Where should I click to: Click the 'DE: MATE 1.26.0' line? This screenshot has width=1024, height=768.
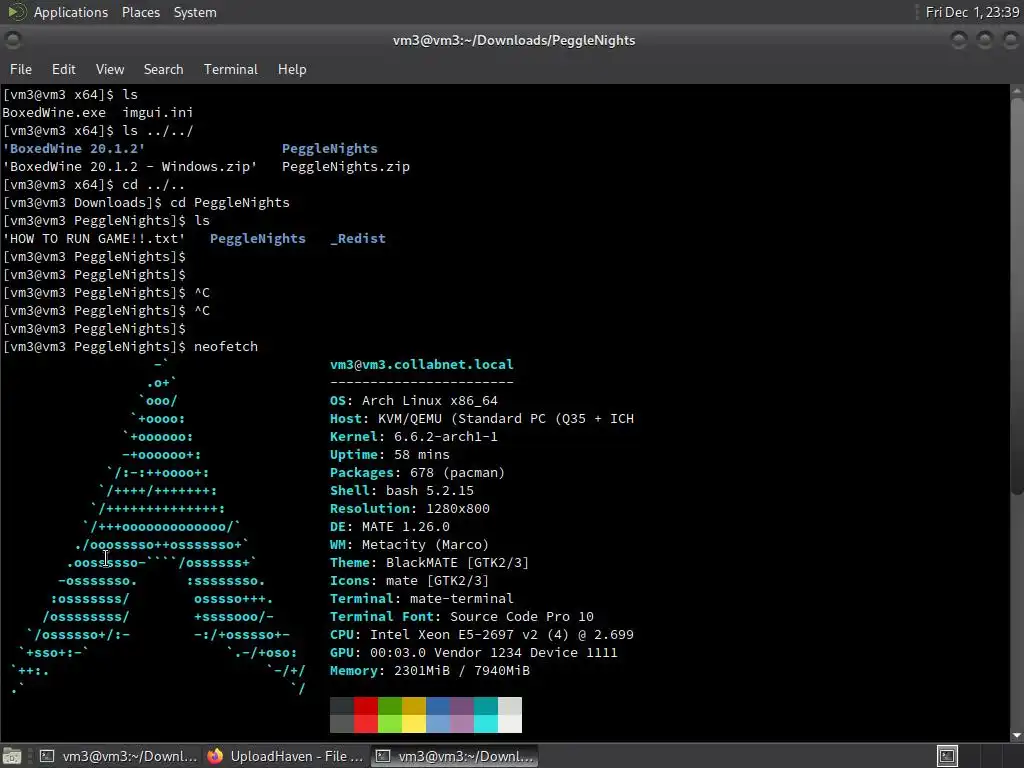pyautogui.click(x=389, y=526)
